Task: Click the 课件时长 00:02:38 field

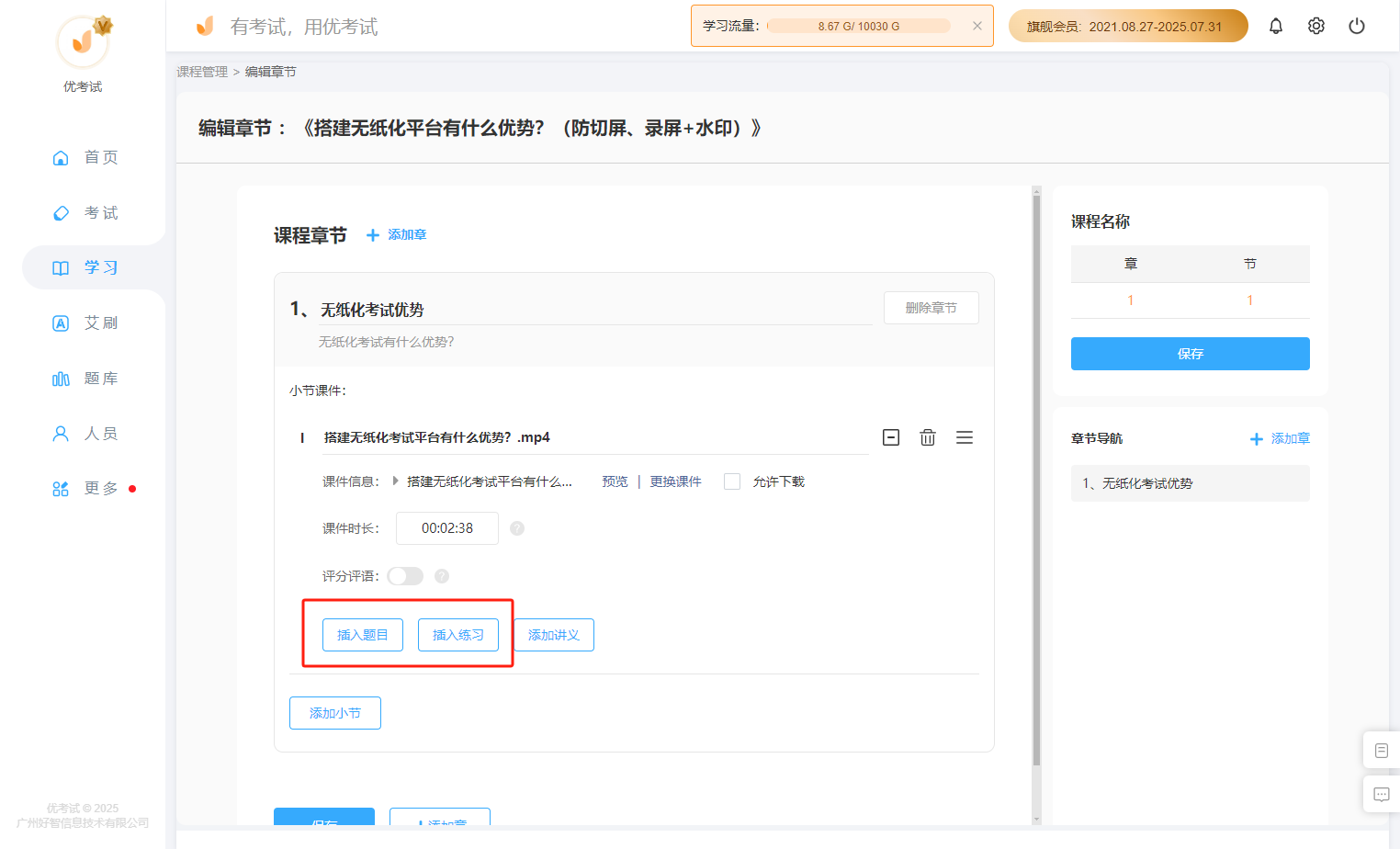Action: tap(447, 528)
